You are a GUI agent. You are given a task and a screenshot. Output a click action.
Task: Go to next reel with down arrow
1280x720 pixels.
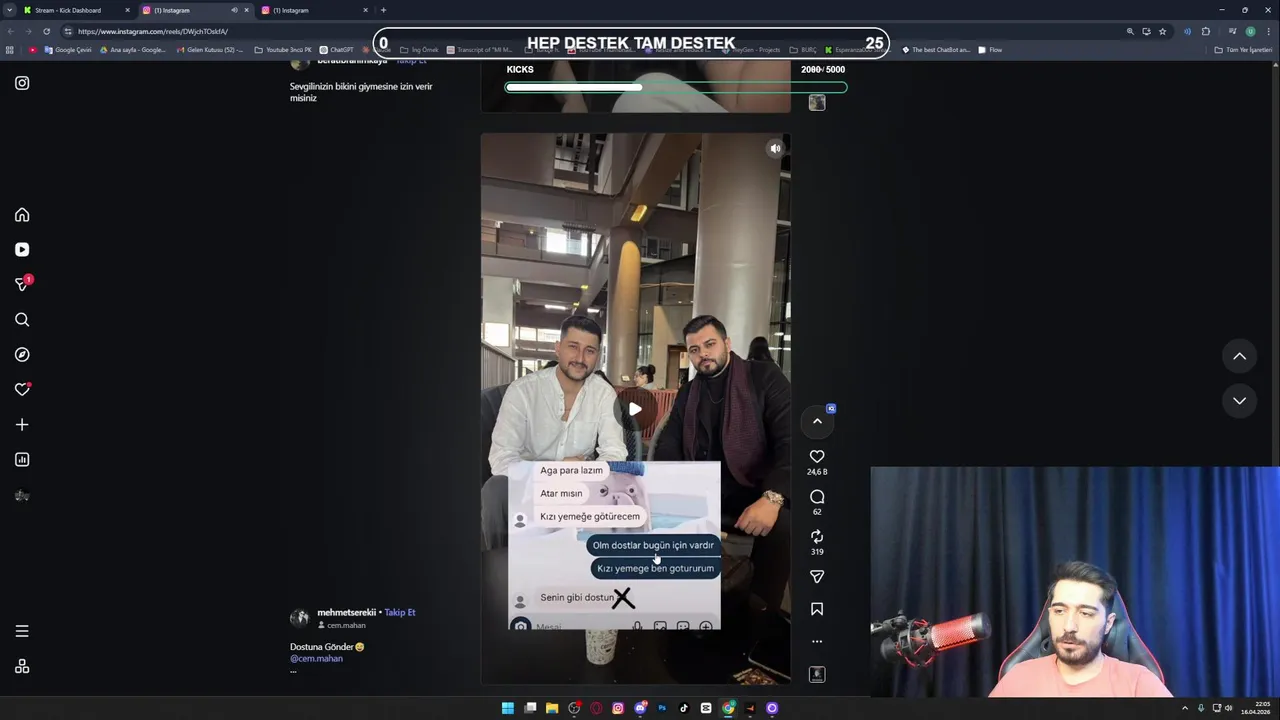click(x=1239, y=401)
